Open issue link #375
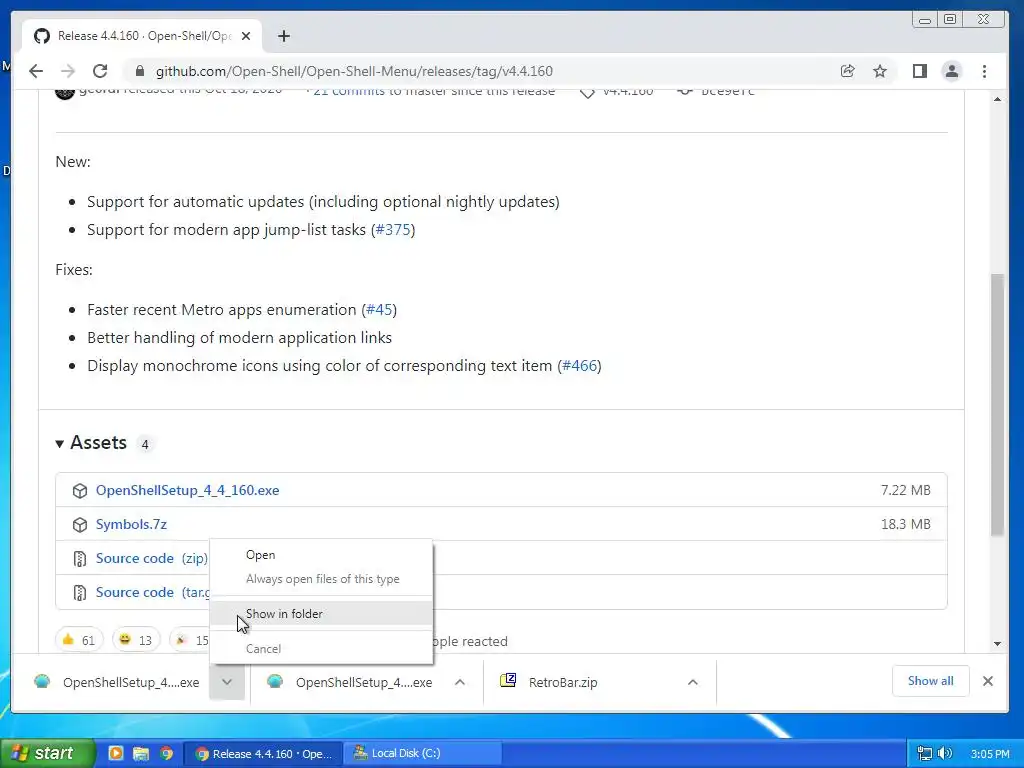The height and width of the screenshot is (768, 1024). tap(393, 230)
